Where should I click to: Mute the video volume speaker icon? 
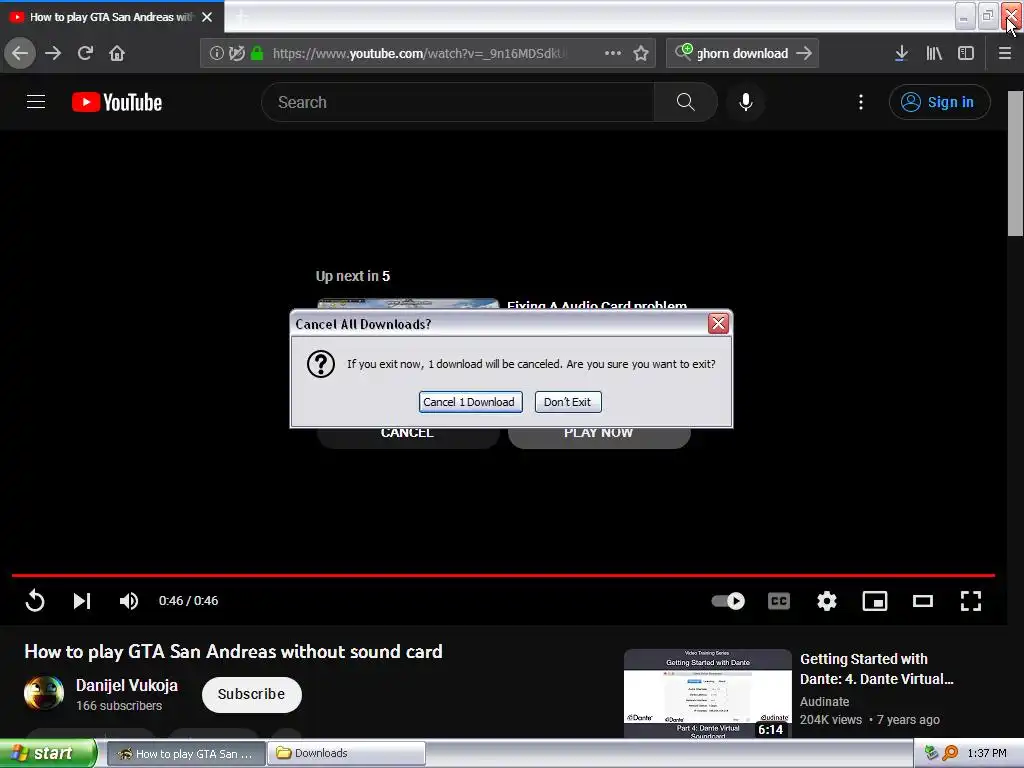(129, 600)
